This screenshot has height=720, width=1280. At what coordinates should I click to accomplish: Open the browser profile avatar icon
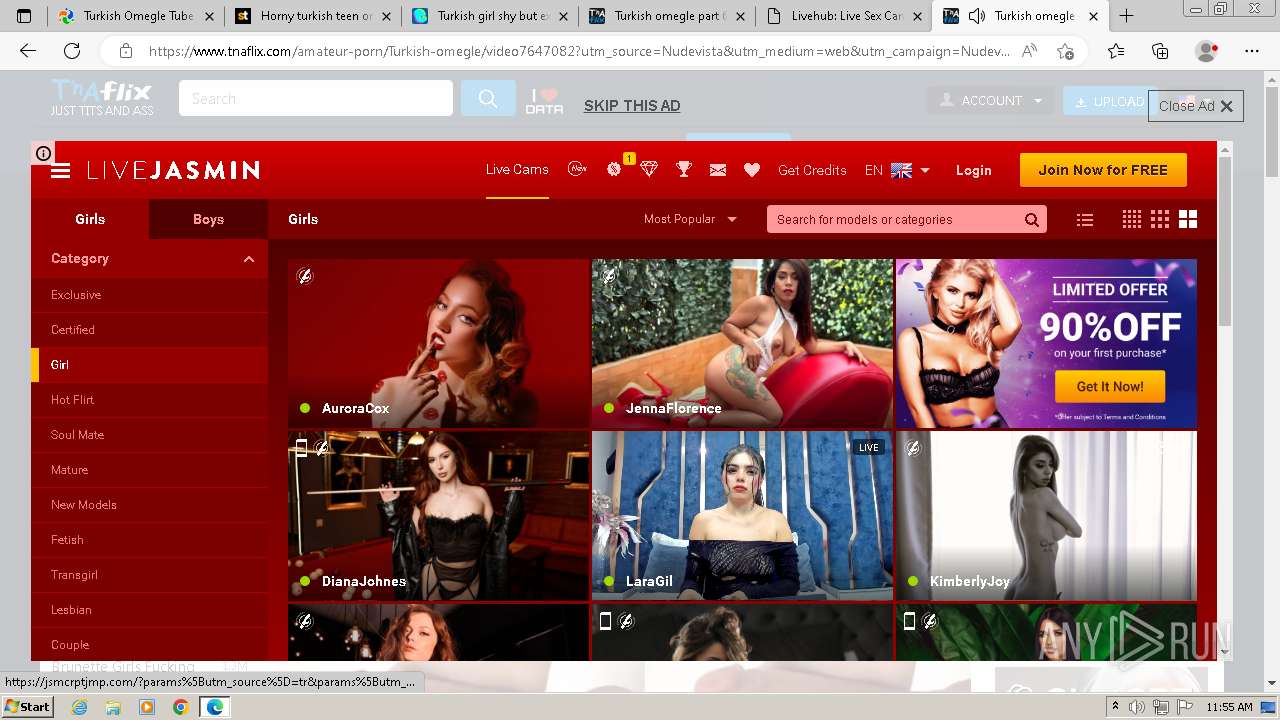[1207, 51]
